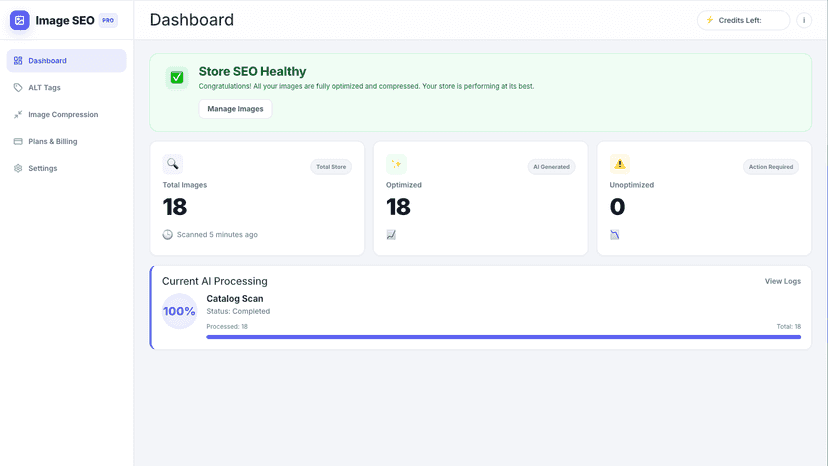Screen dimensions: 828x466
Task: Click the AI Generated badge
Action: tap(551, 167)
